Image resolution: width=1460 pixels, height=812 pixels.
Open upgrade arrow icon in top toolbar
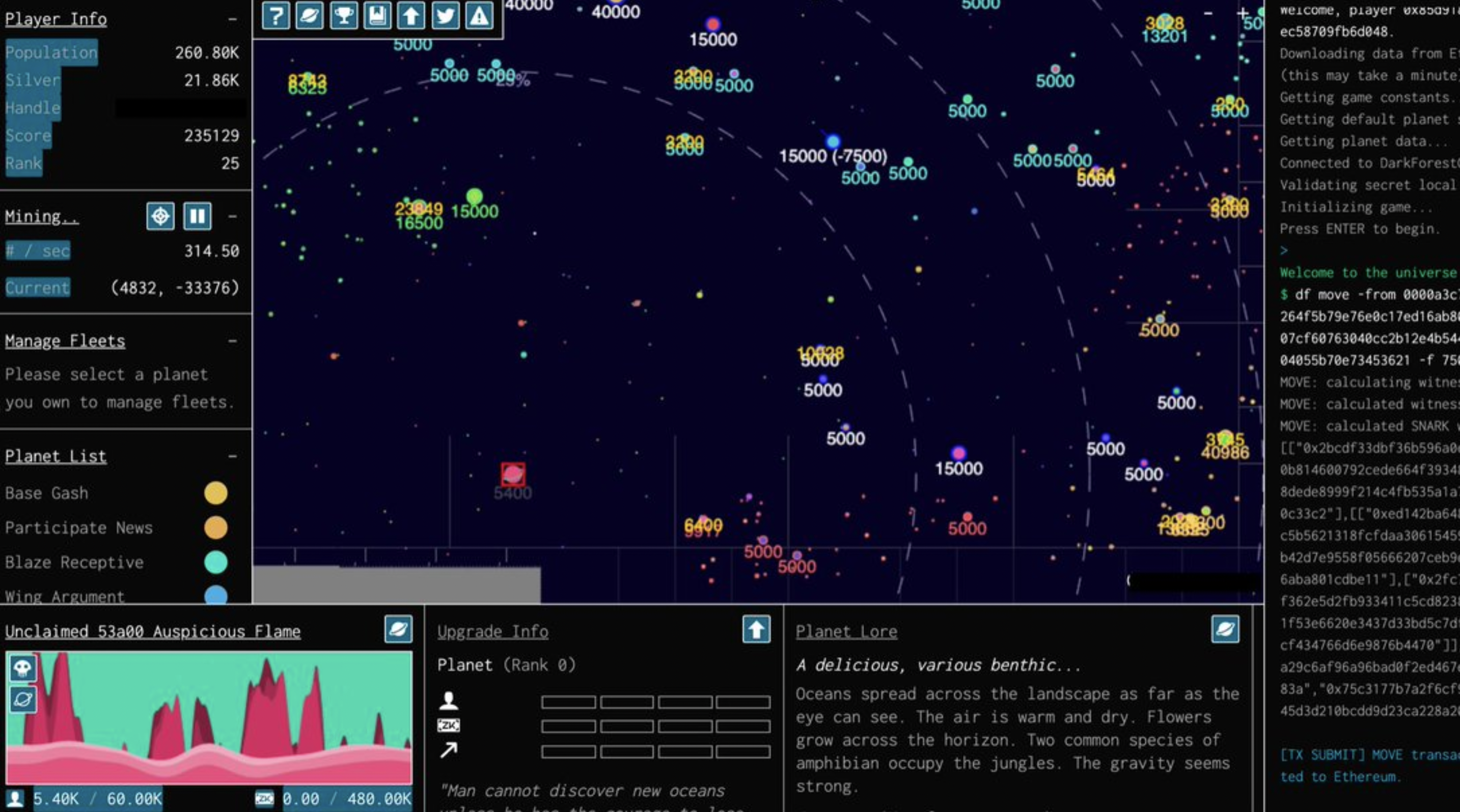pyautogui.click(x=411, y=15)
